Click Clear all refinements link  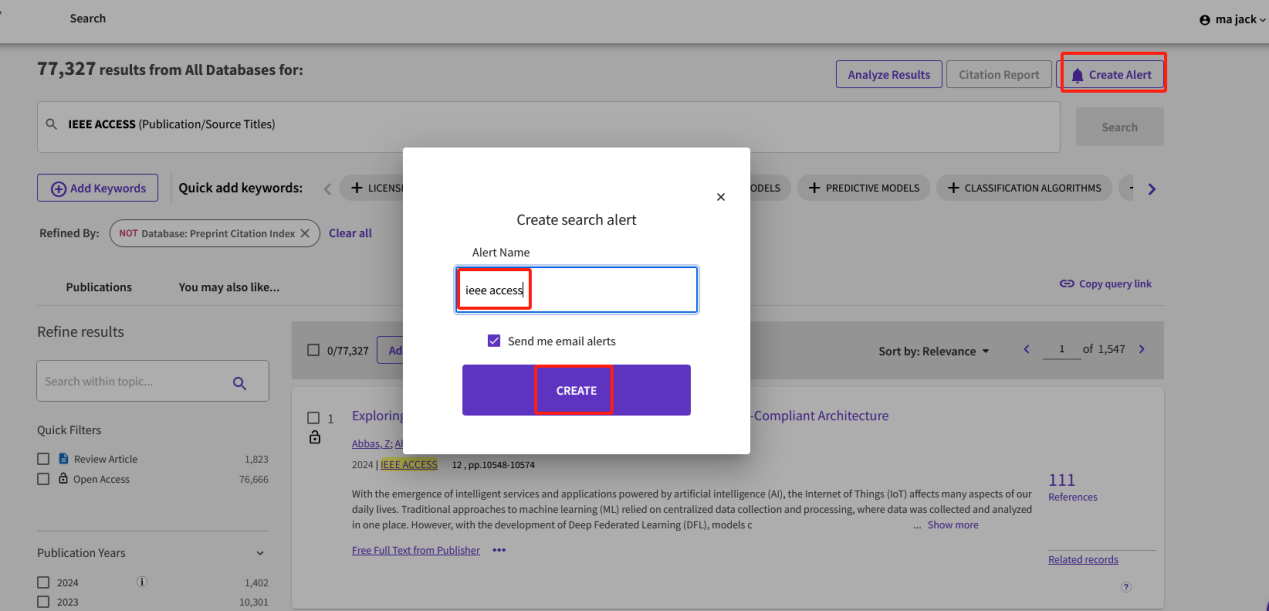[350, 233]
